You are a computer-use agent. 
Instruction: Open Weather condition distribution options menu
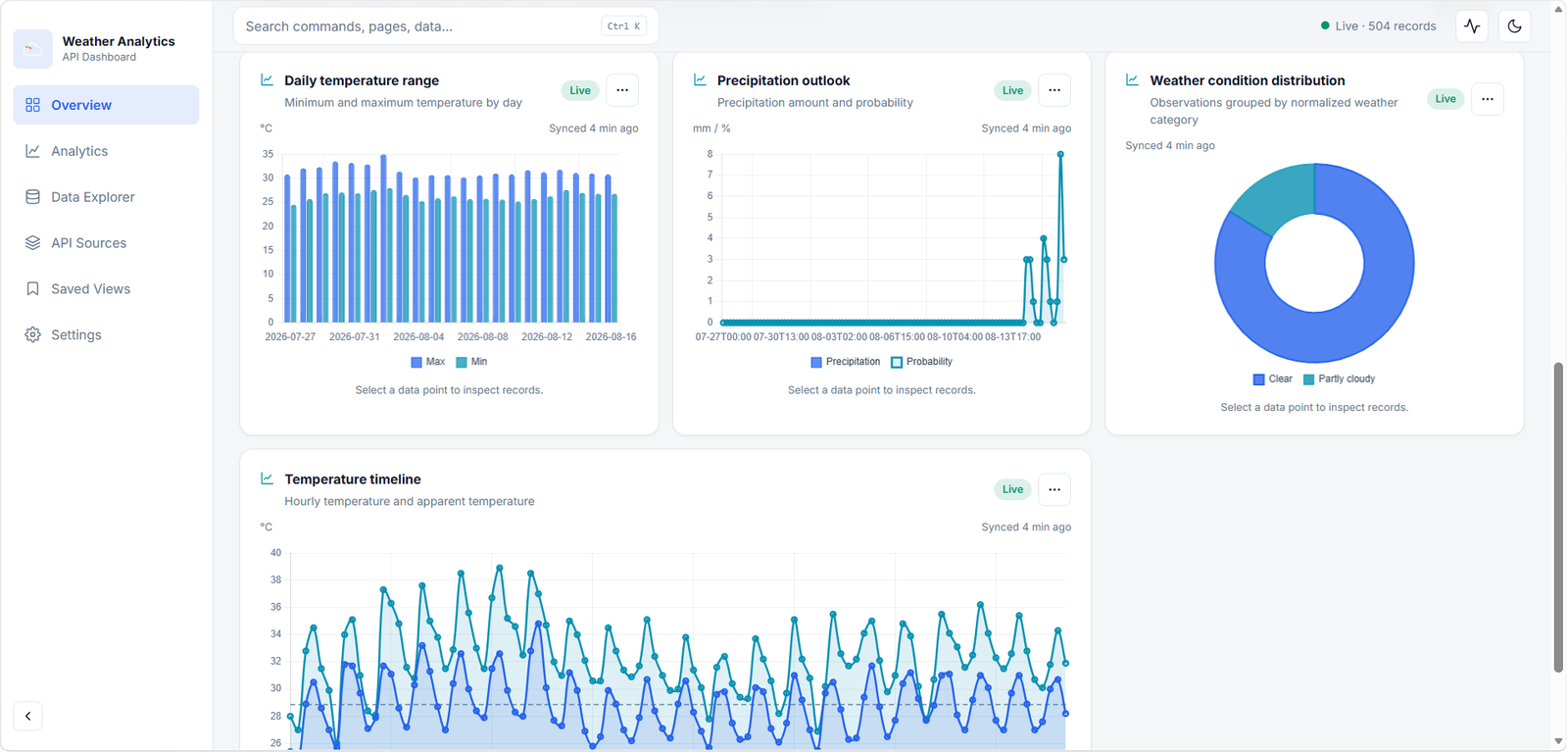(x=1488, y=99)
